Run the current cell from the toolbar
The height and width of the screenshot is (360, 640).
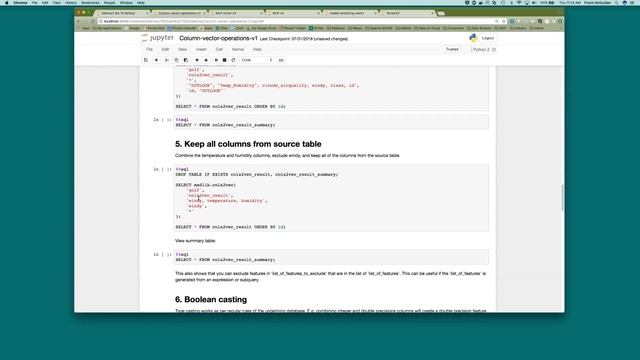[x=216, y=60]
